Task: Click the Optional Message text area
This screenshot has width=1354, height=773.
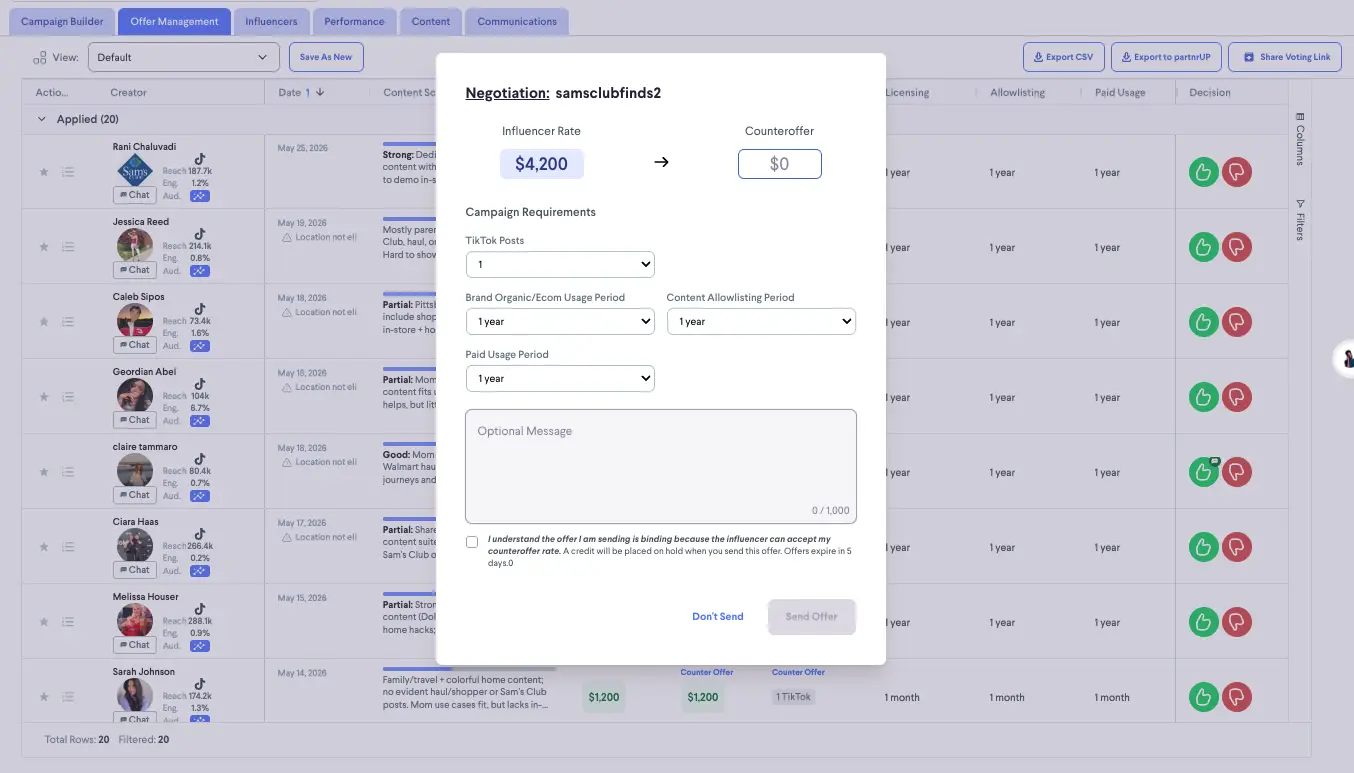Action: click(x=661, y=466)
